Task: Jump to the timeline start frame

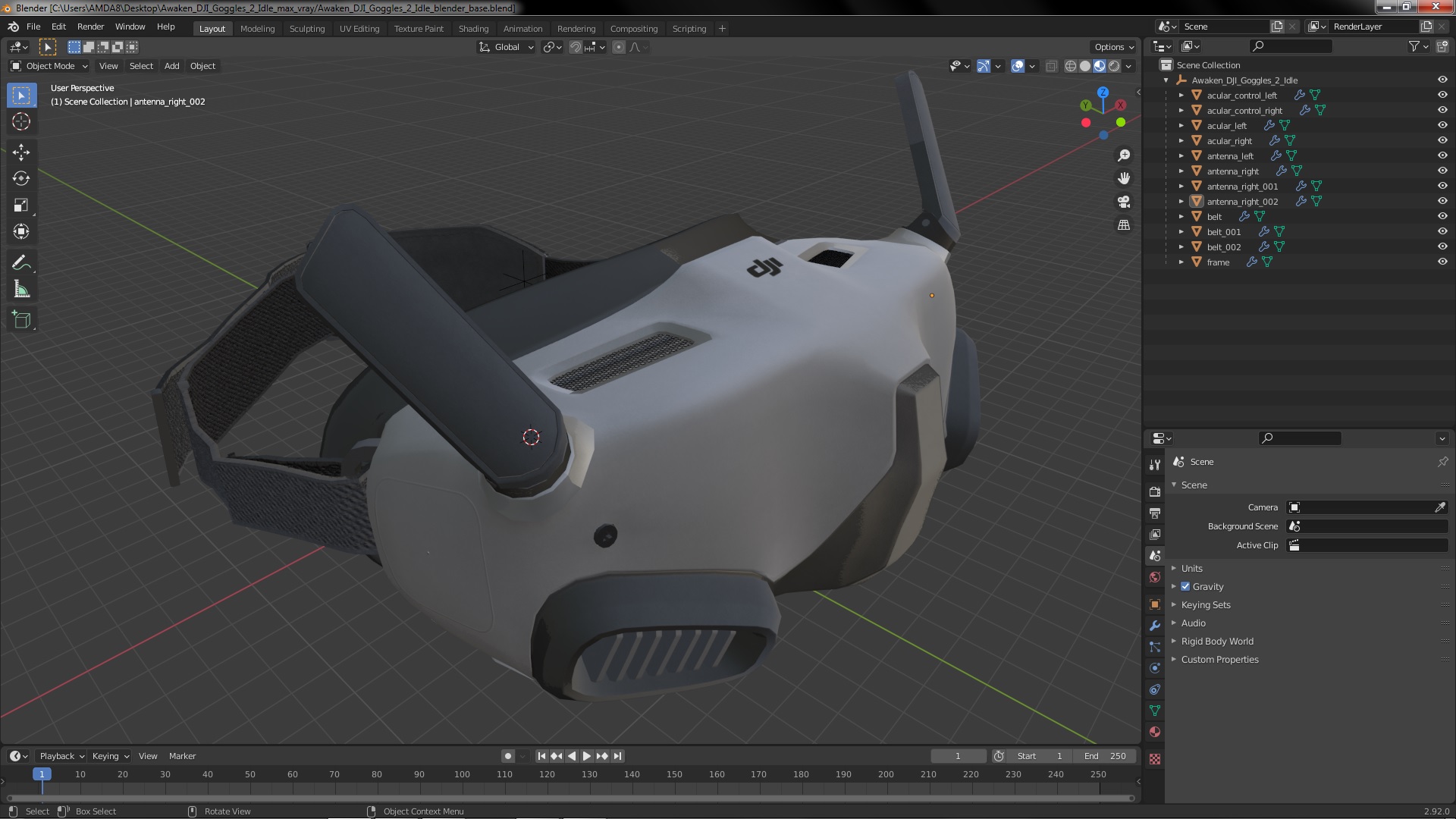Action: coord(541,756)
